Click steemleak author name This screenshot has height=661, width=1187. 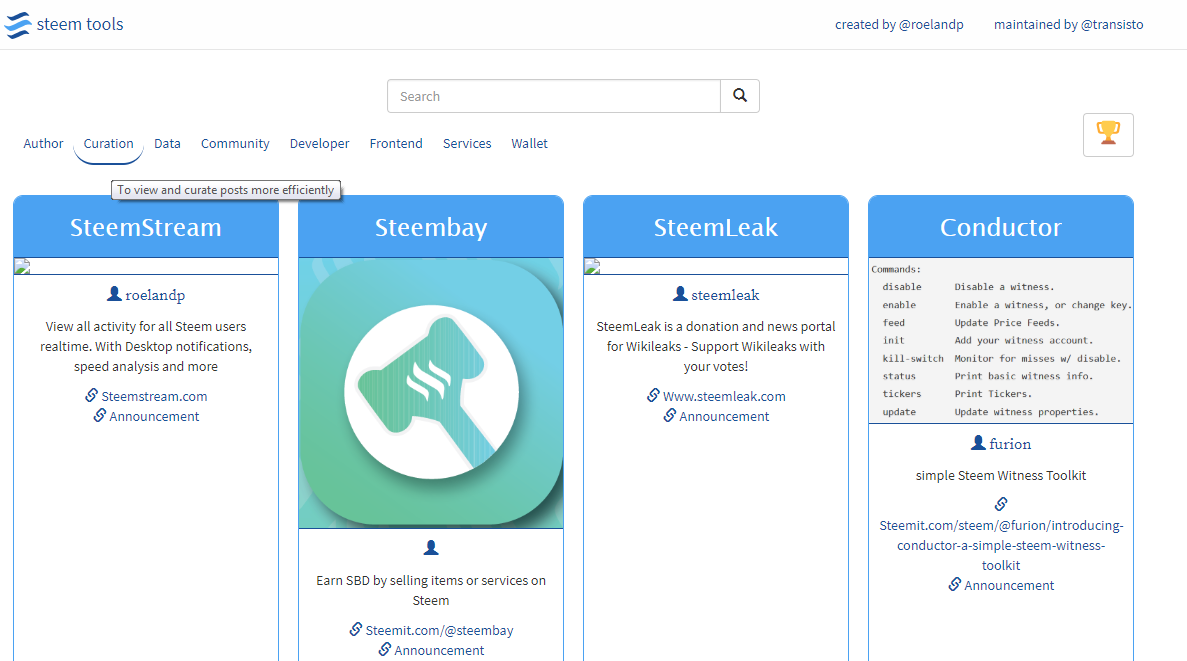725,295
